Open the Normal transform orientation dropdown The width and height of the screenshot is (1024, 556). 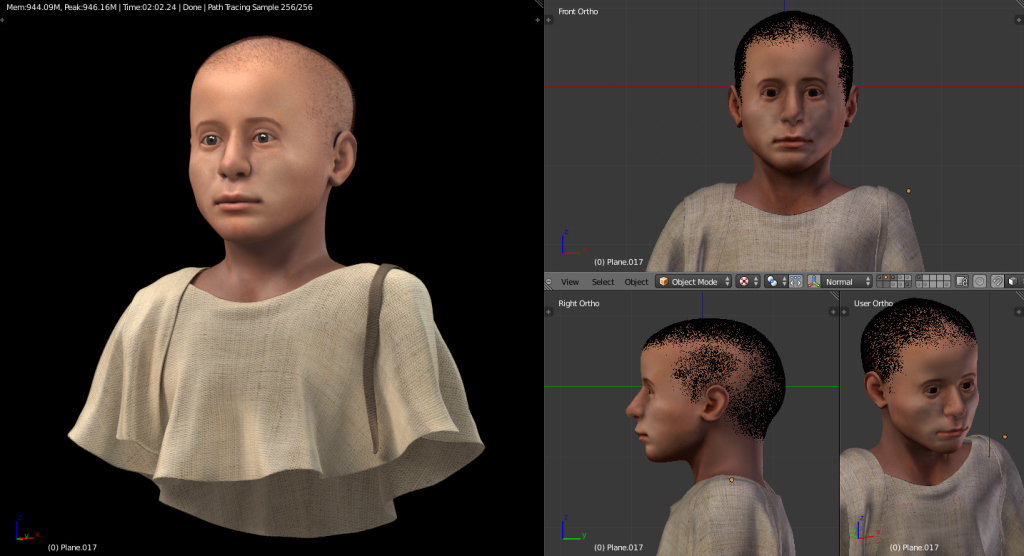(846, 282)
